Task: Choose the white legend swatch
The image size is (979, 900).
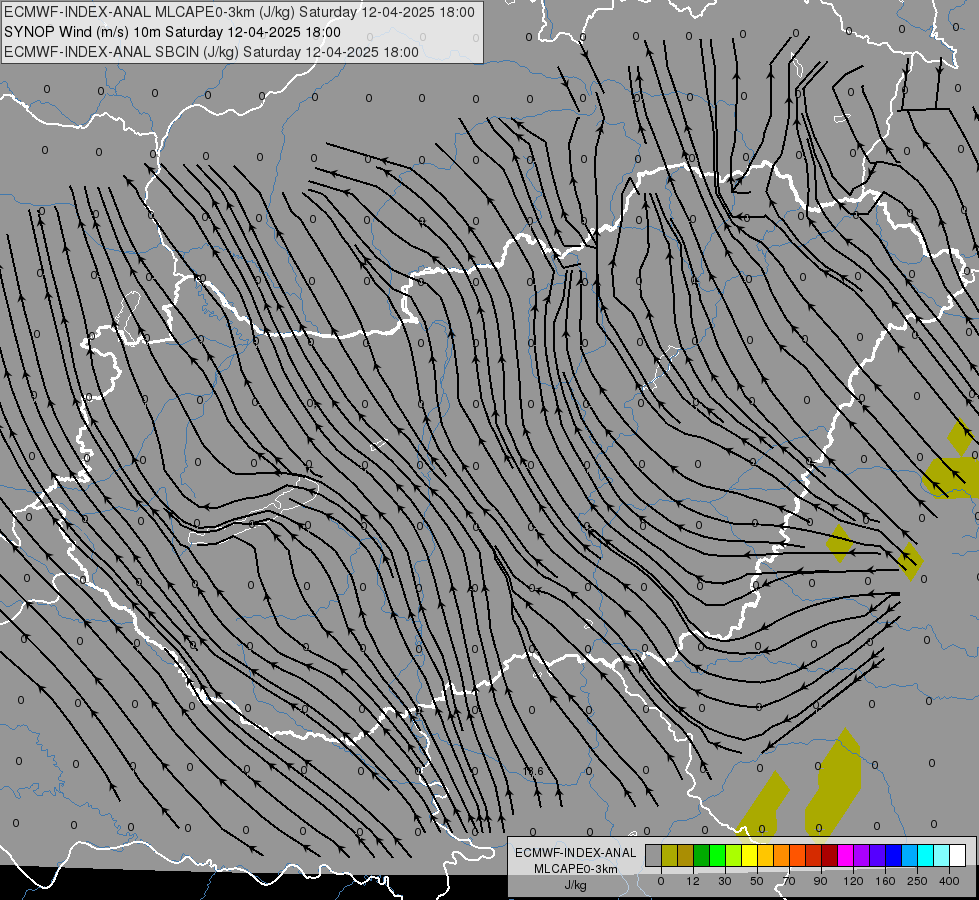Action: (x=958, y=855)
